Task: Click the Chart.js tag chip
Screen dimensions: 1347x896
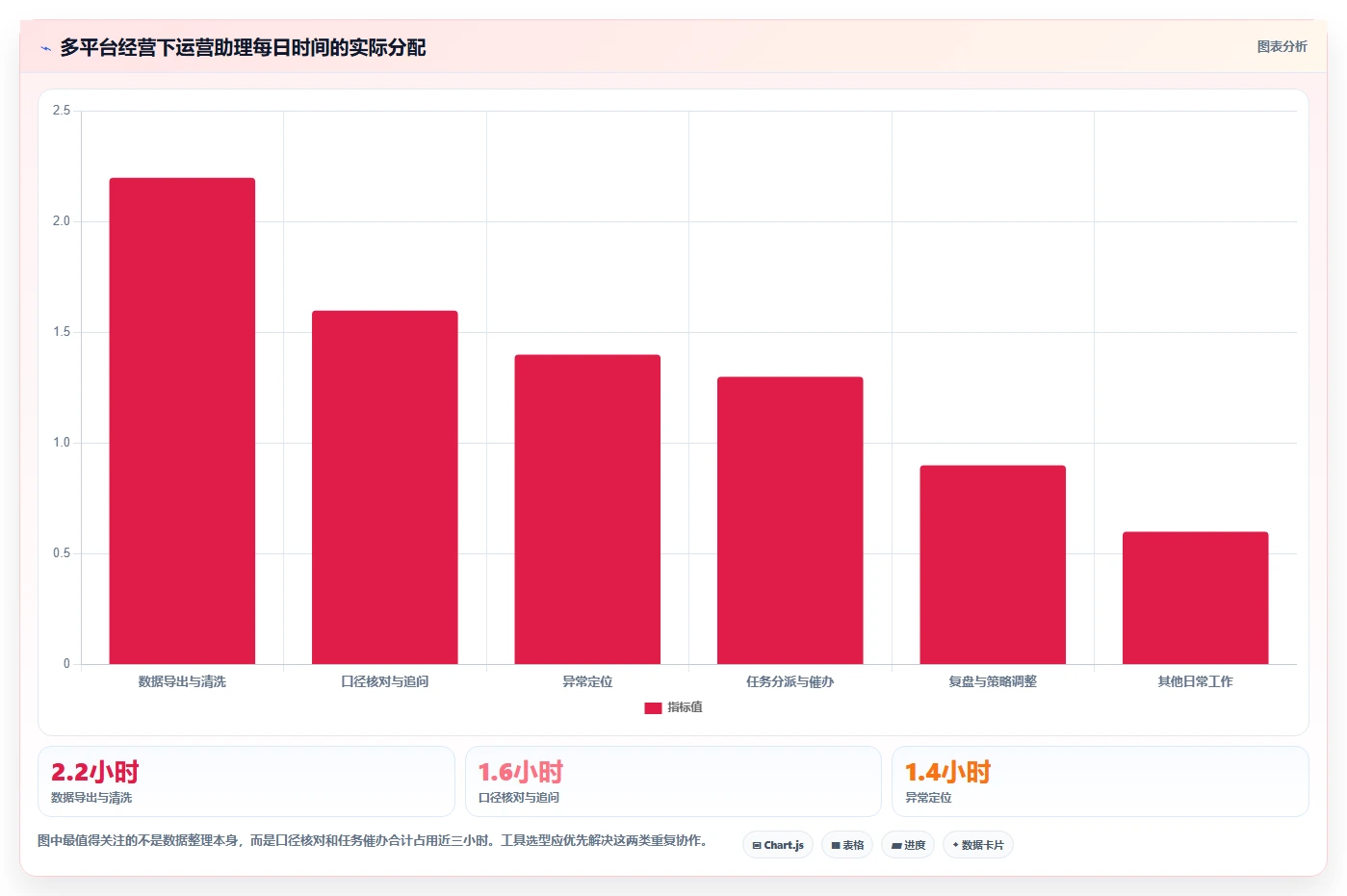Action: (778, 845)
